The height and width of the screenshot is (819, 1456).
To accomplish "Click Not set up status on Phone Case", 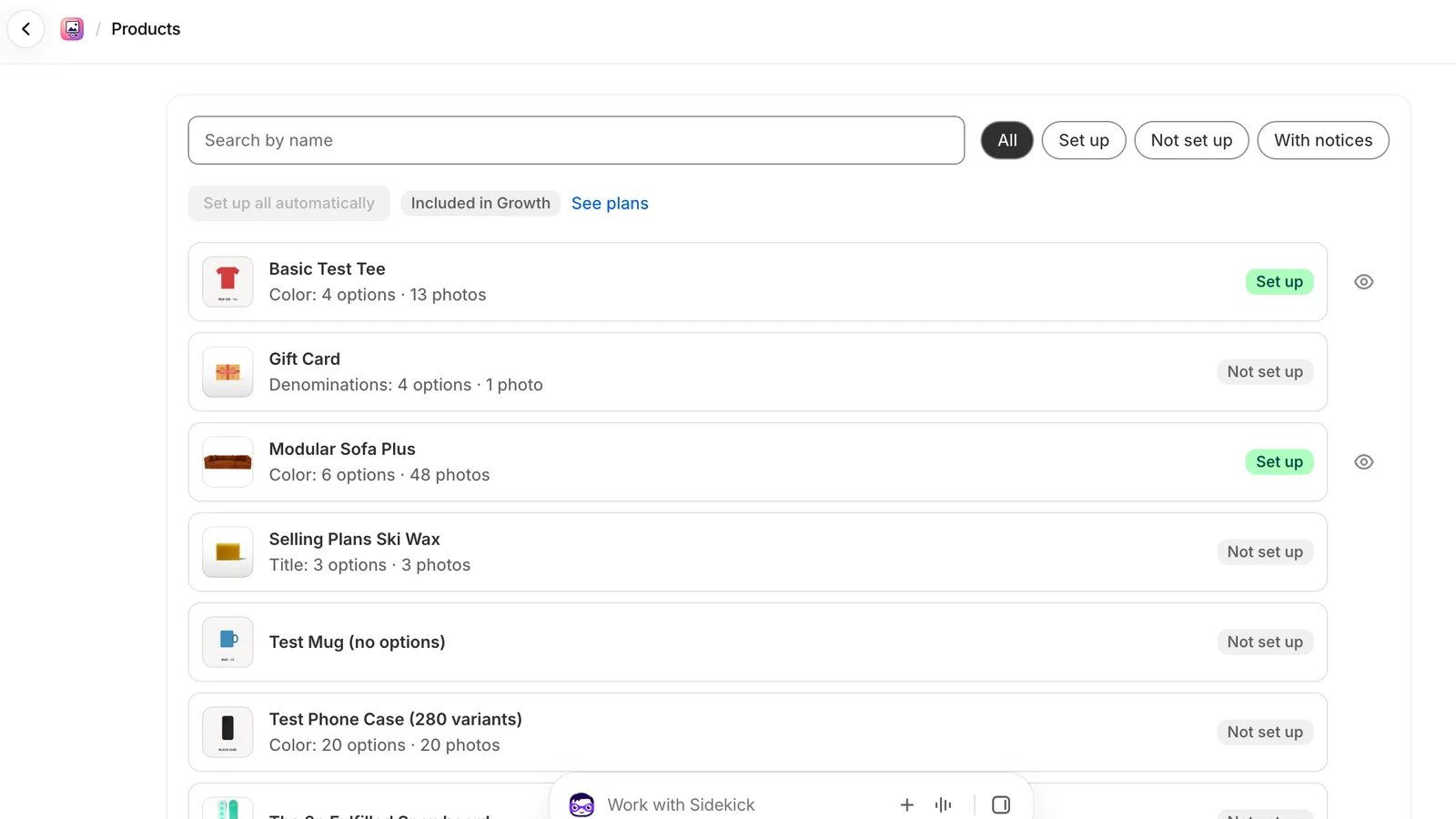I will coord(1265,732).
